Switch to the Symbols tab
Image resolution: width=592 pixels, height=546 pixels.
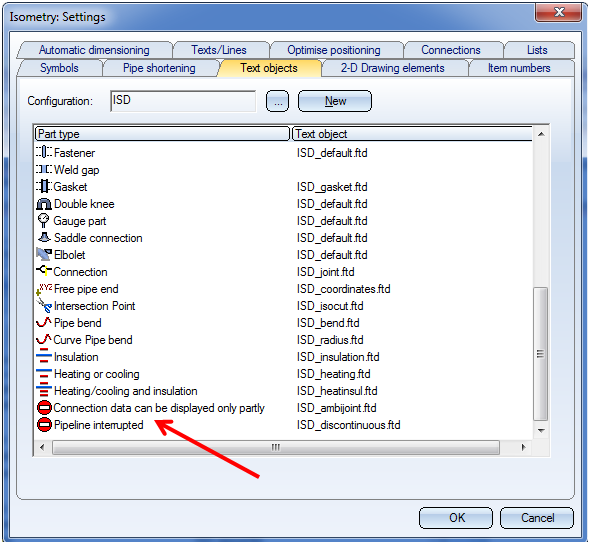coord(59,68)
